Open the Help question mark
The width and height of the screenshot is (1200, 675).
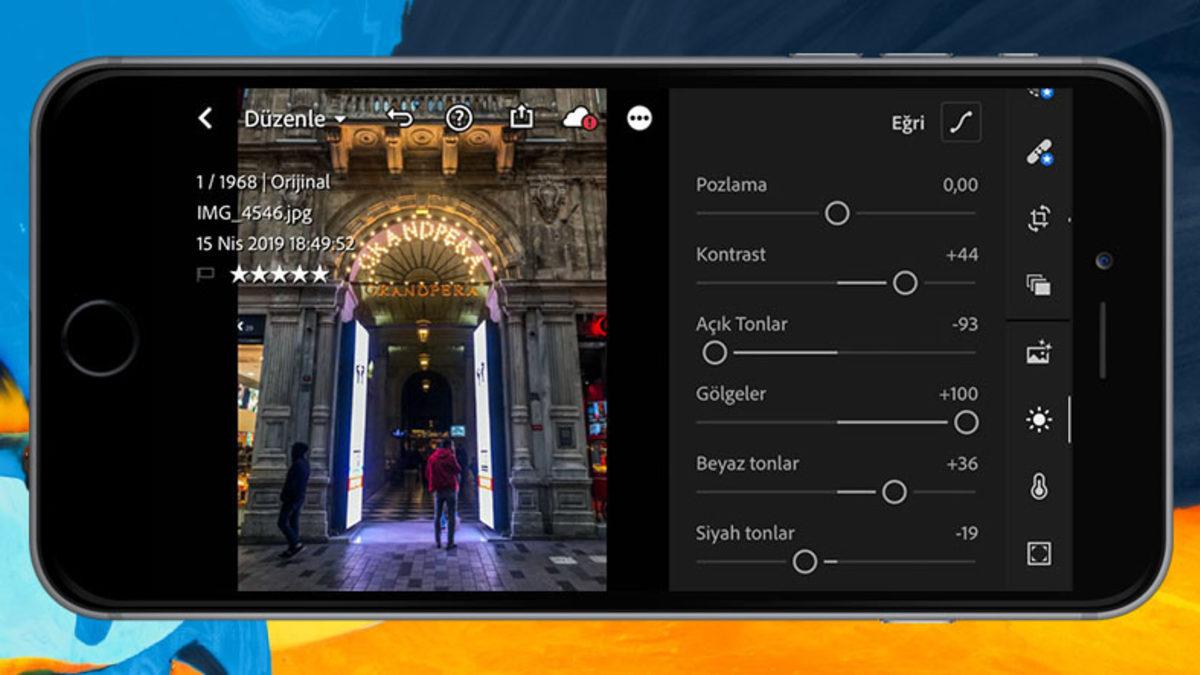pos(459,117)
